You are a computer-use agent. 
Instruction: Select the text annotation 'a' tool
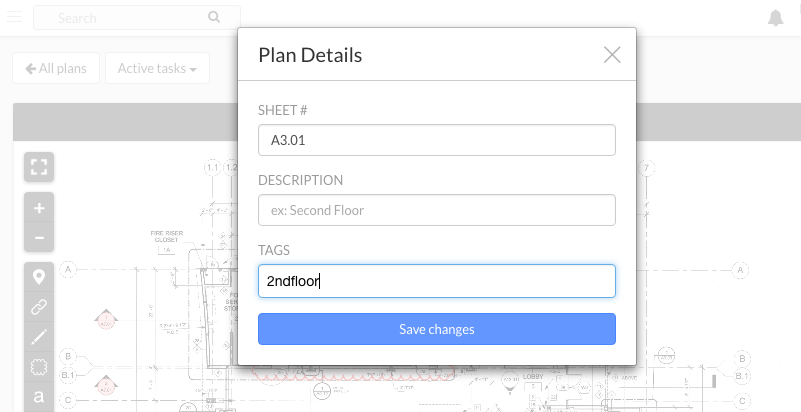click(39, 396)
